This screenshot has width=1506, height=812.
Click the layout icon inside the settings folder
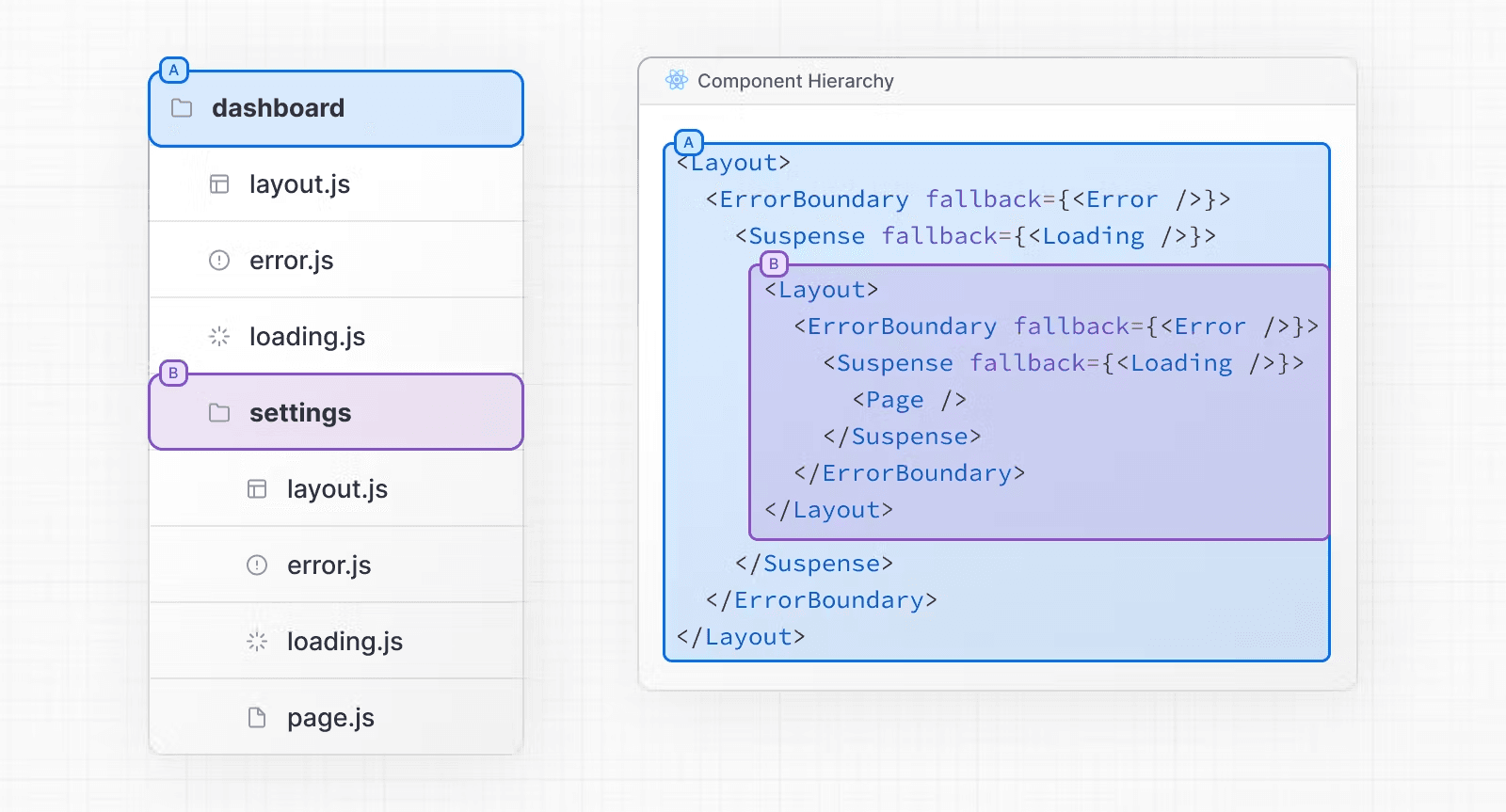[257, 489]
